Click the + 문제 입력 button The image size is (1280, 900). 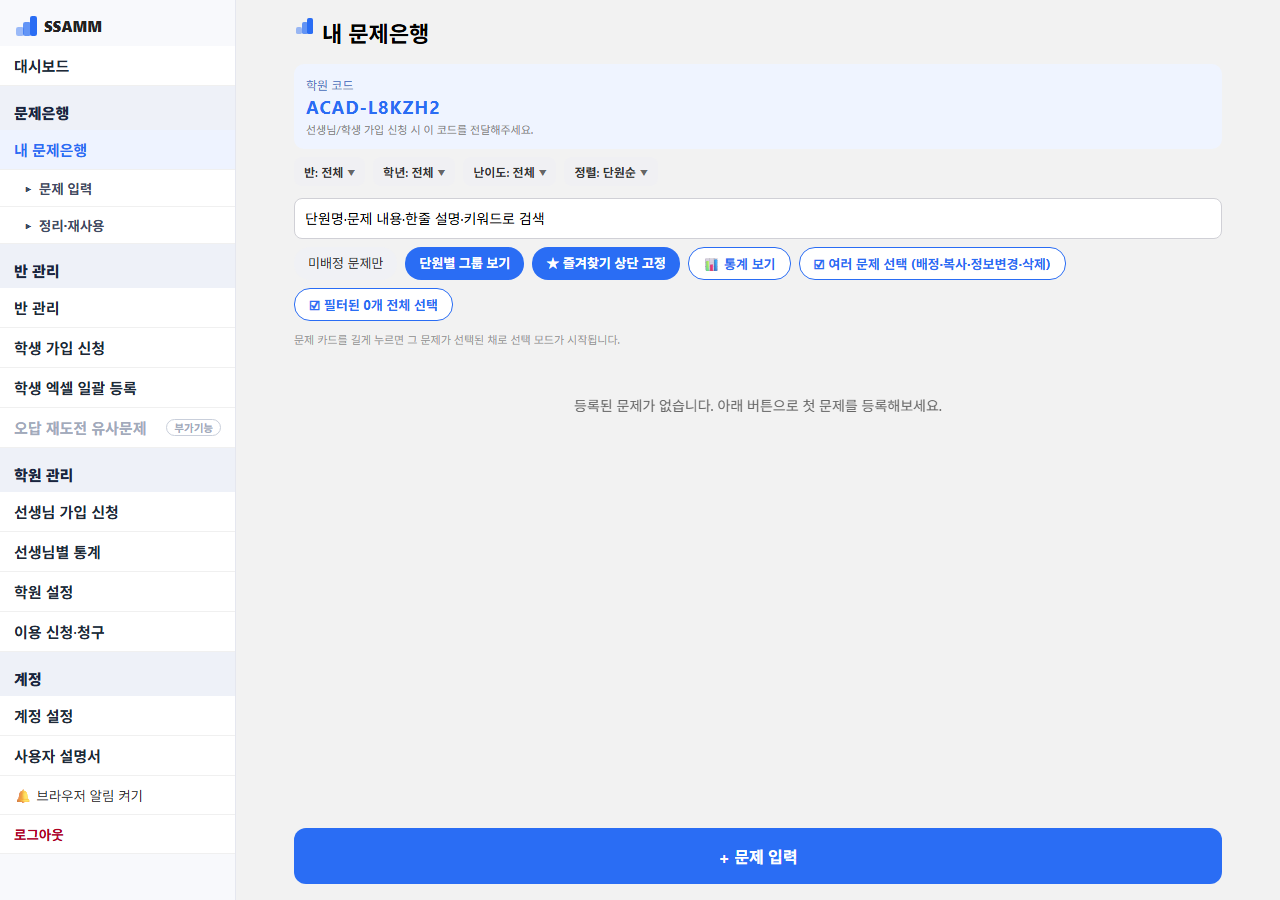(x=758, y=856)
